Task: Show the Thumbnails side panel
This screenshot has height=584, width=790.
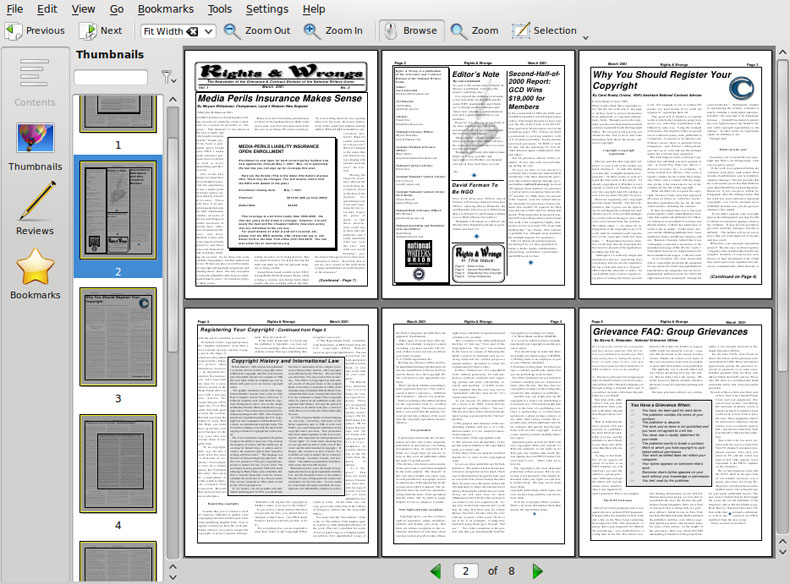Action: pos(35,147)
